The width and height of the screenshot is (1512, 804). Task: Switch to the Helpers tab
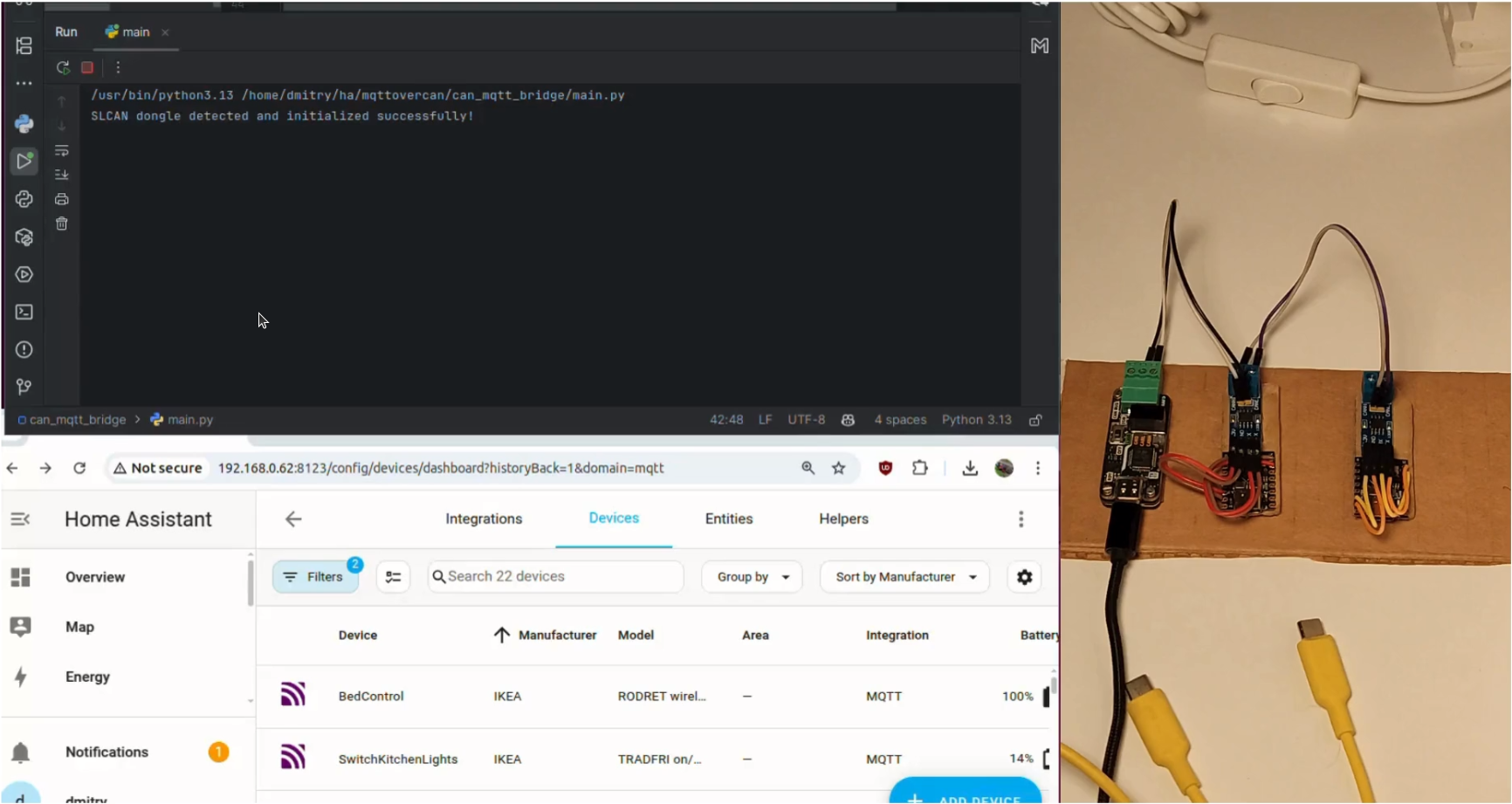(843, 519)
